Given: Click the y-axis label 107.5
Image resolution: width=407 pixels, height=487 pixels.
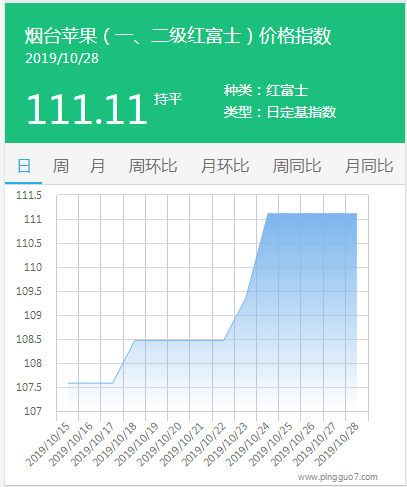Looking at the screenshot, I should point(29,387).
